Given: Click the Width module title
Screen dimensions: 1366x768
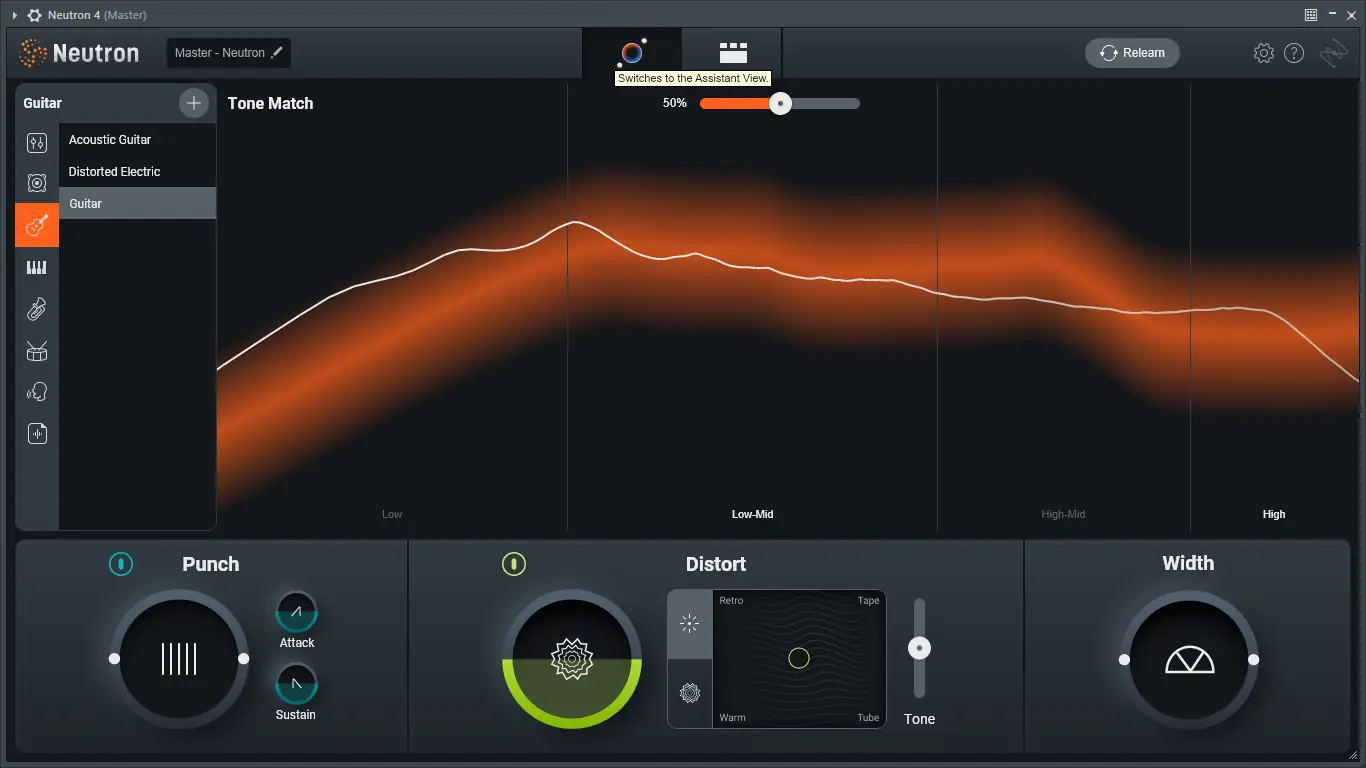Looking at the screenshot, I should pyautogui.click(x=1188, y=563).
